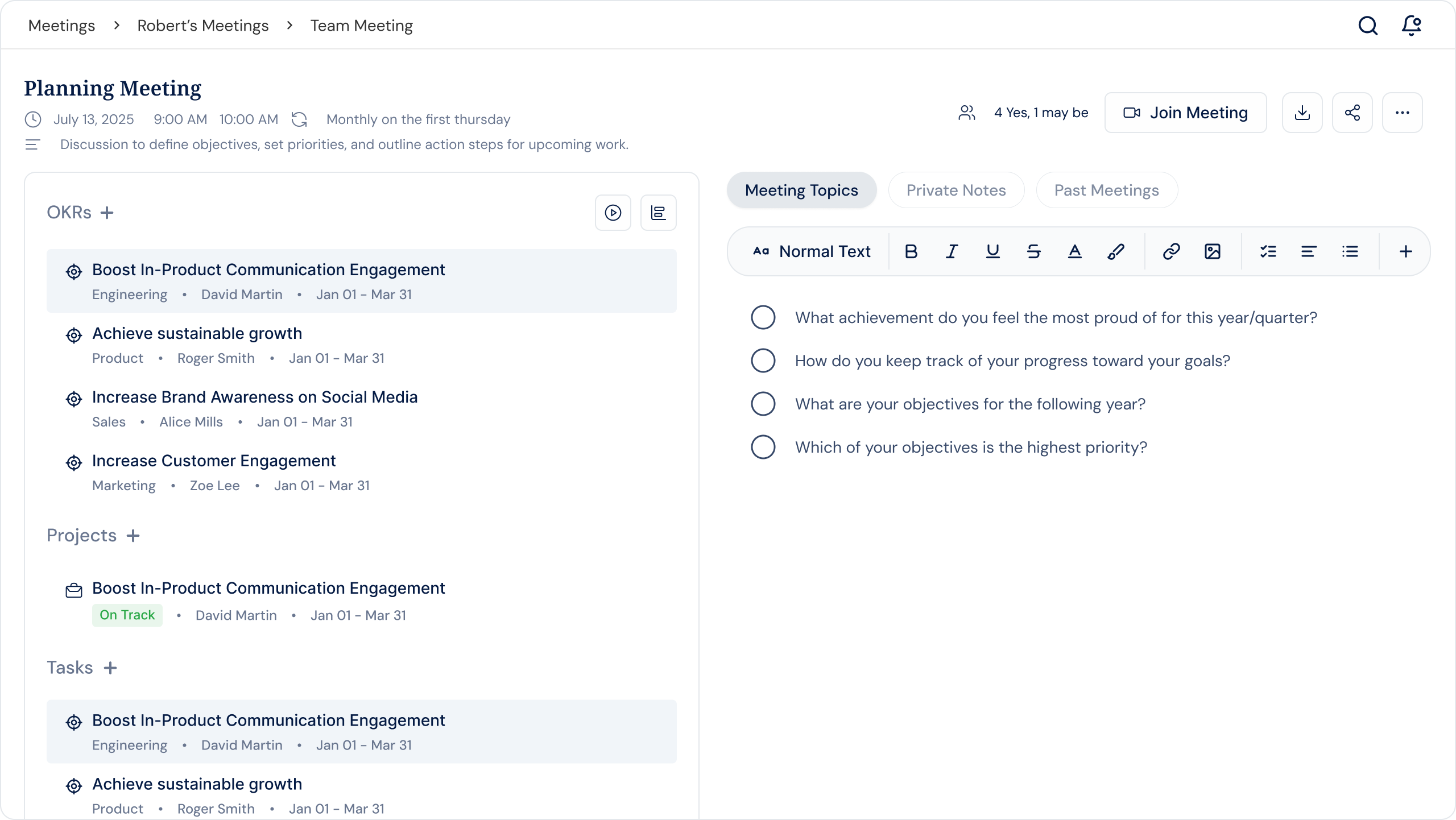The image size is (1456, 820).
Task: Click the Join Meeting button
Action: [x=1185, y=113]
